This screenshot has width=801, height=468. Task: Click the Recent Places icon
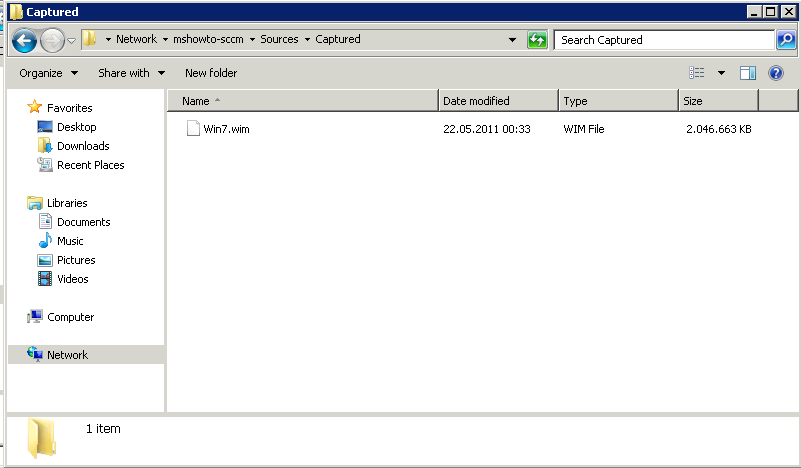coord(45,165)
